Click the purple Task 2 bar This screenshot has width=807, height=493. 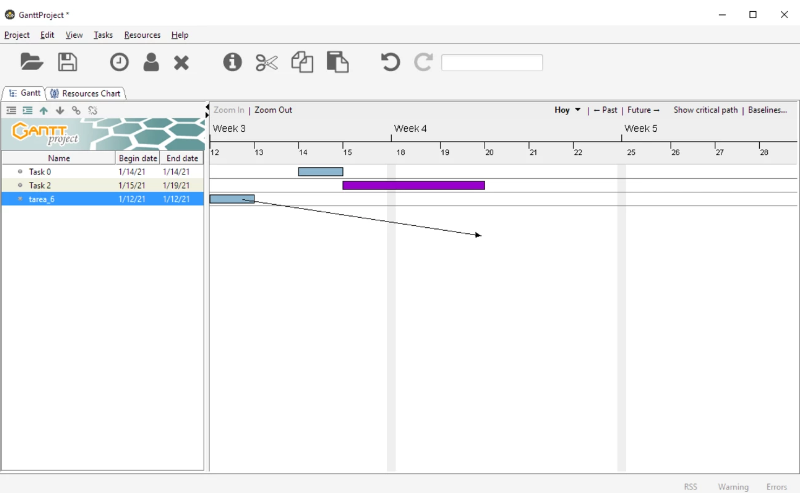(413, 185)
